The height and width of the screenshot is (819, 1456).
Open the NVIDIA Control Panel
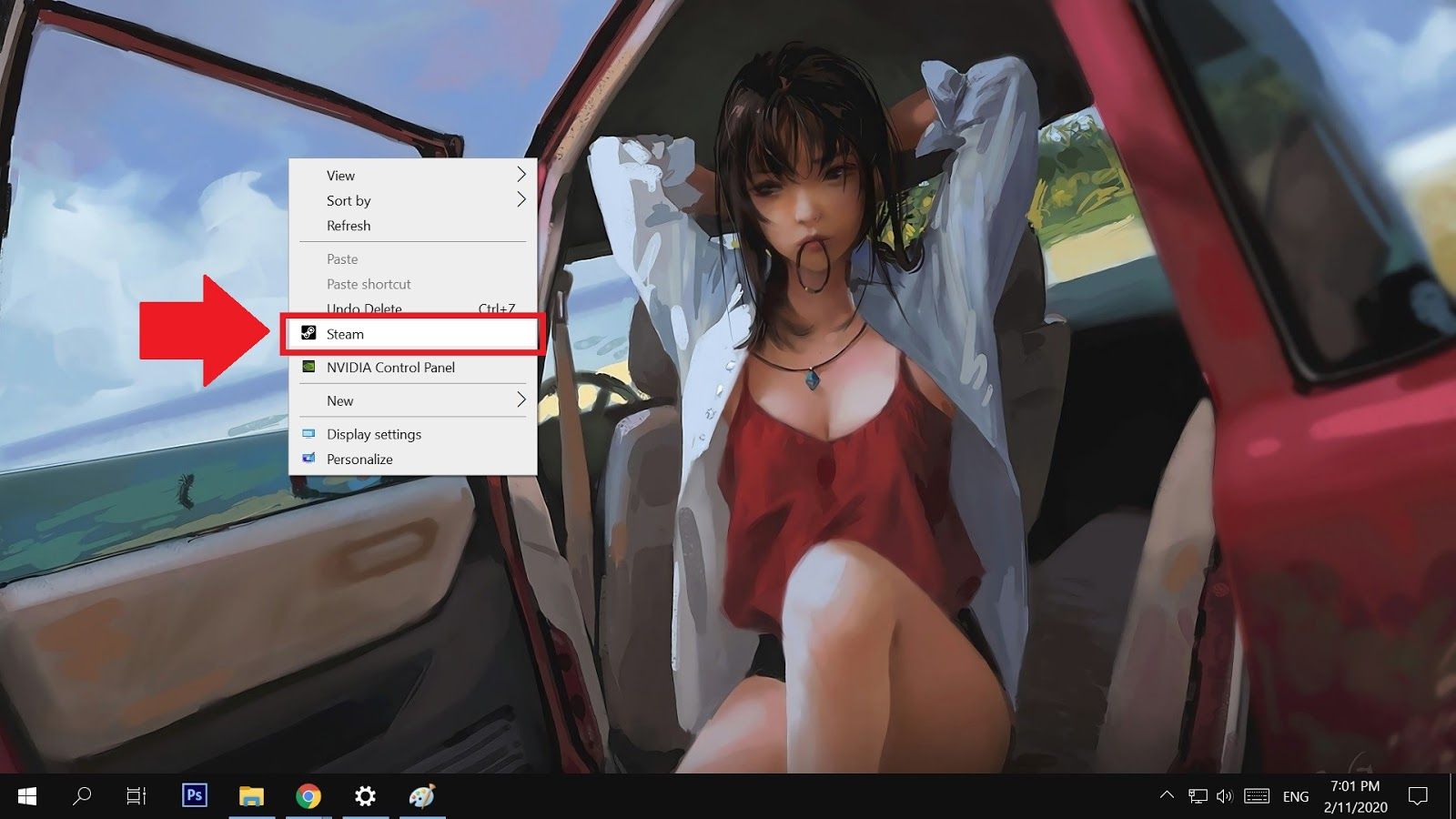click(390, 367)
